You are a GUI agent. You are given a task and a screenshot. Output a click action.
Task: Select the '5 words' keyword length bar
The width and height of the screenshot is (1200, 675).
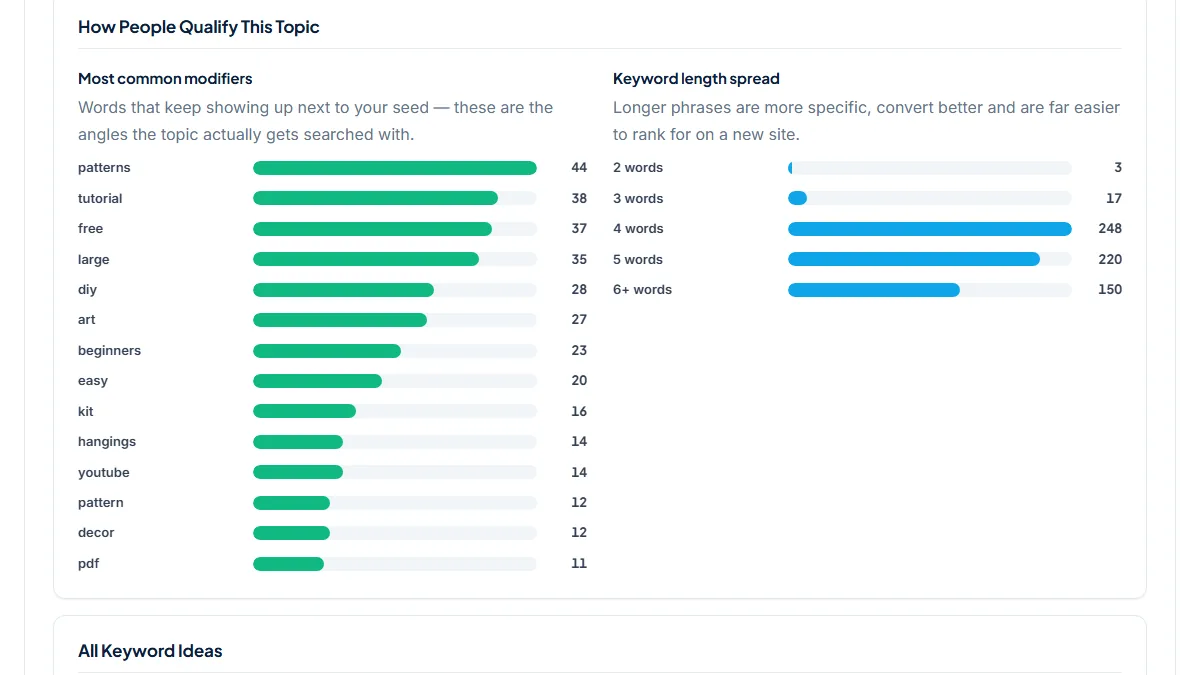(x=930, y=259)
